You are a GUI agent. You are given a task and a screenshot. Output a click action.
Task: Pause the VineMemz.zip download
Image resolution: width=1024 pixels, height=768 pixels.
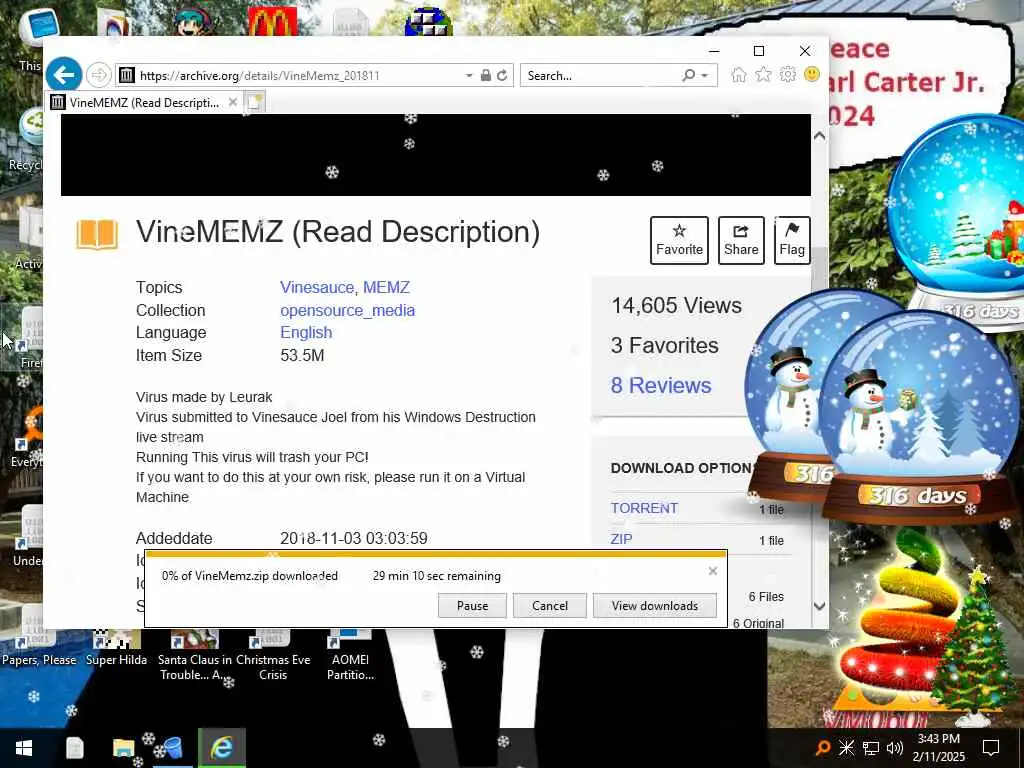click(x=472, y=605)
